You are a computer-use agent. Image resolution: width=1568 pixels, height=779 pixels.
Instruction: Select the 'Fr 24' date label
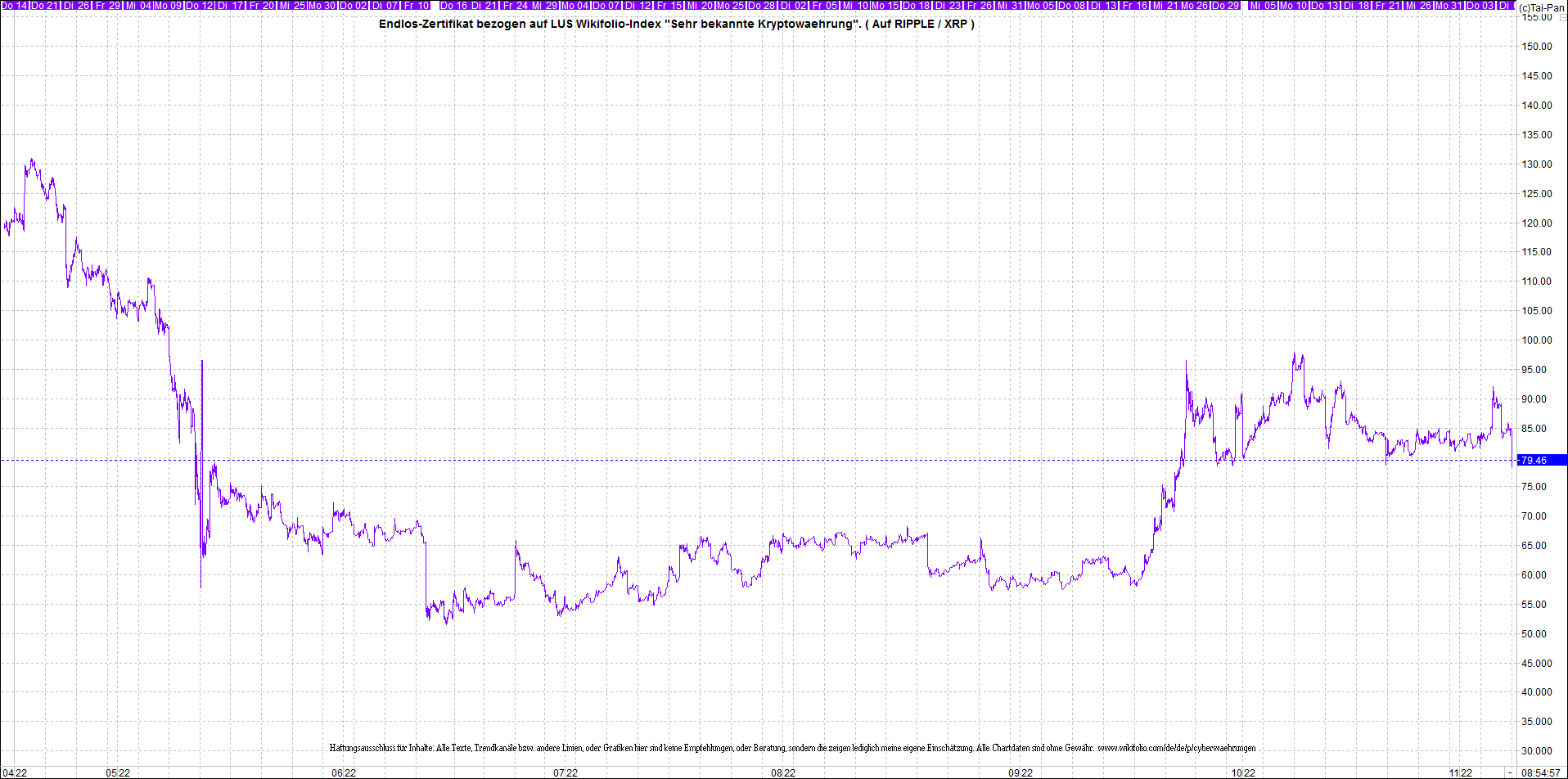point(516,5)
